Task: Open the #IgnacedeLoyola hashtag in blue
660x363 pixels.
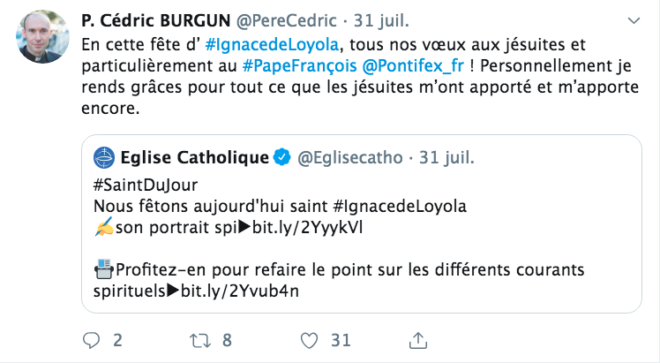Action: (272, 45)
